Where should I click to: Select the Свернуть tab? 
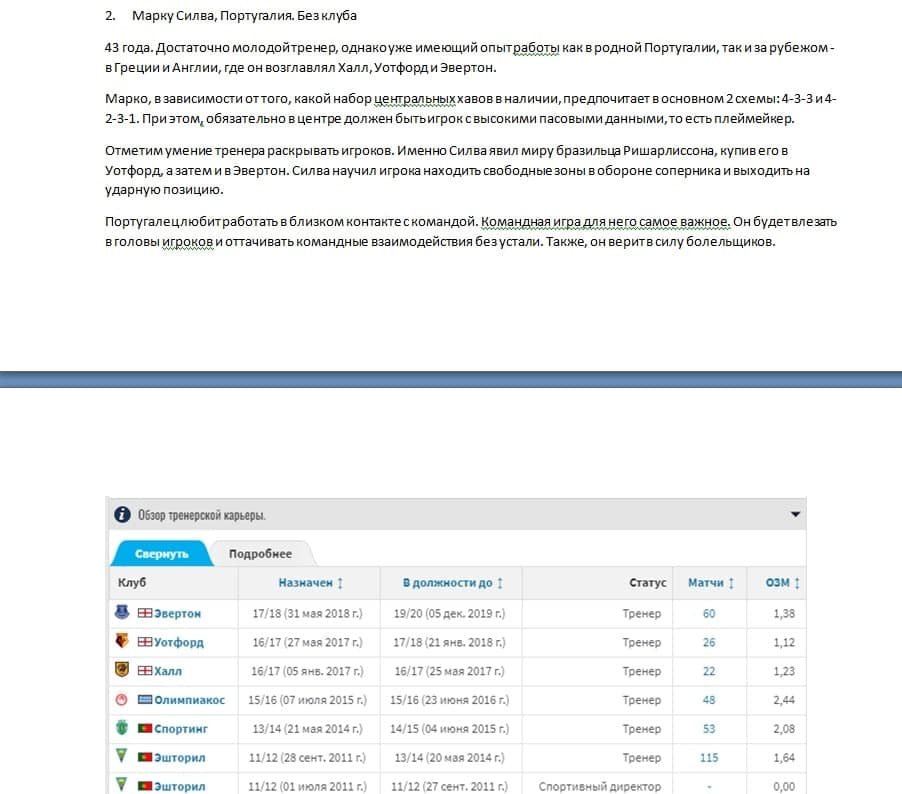161,554
